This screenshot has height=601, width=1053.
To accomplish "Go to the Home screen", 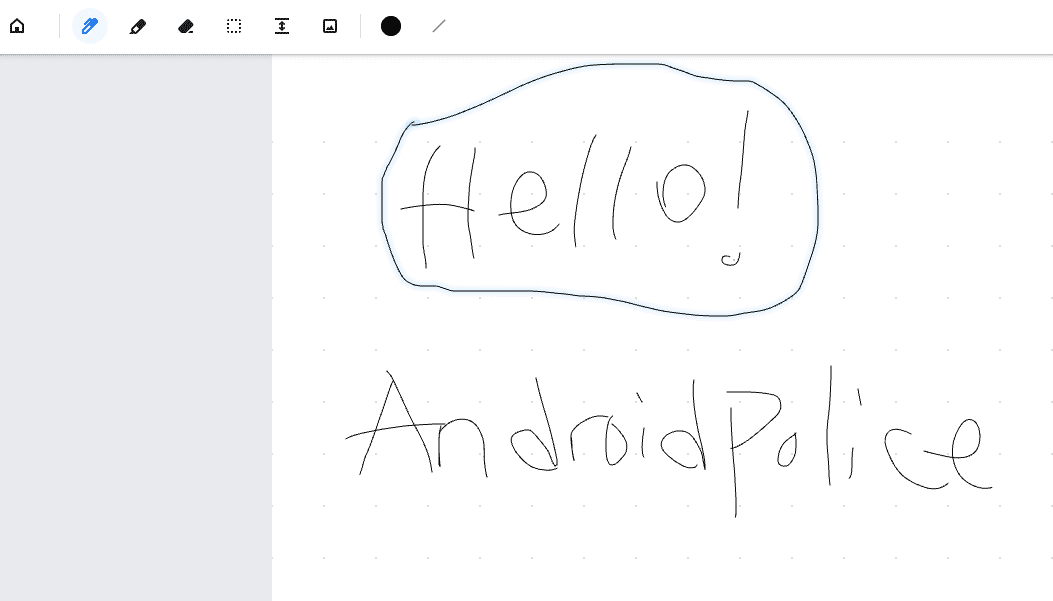I will coord(17,26).
